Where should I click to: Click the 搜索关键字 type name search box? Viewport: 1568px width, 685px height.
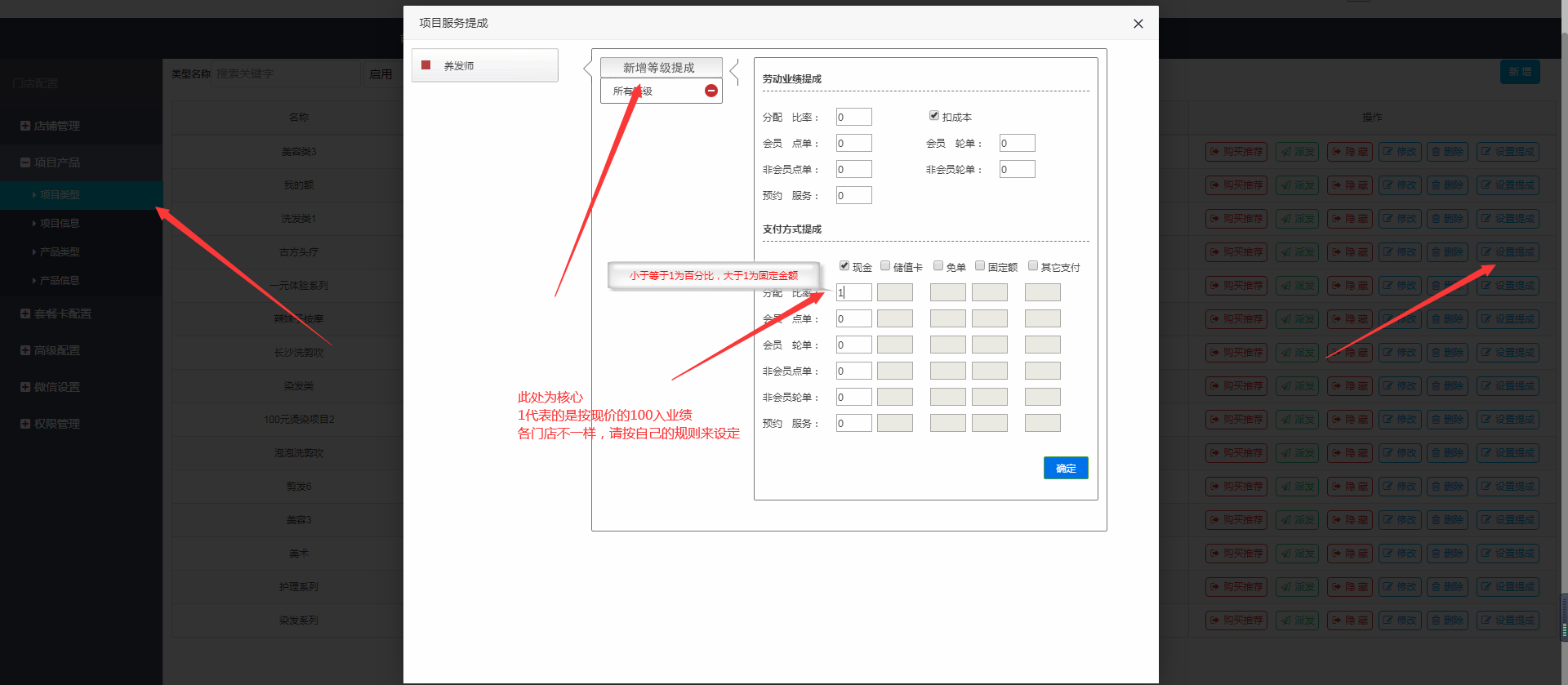[x=286, y=73]
